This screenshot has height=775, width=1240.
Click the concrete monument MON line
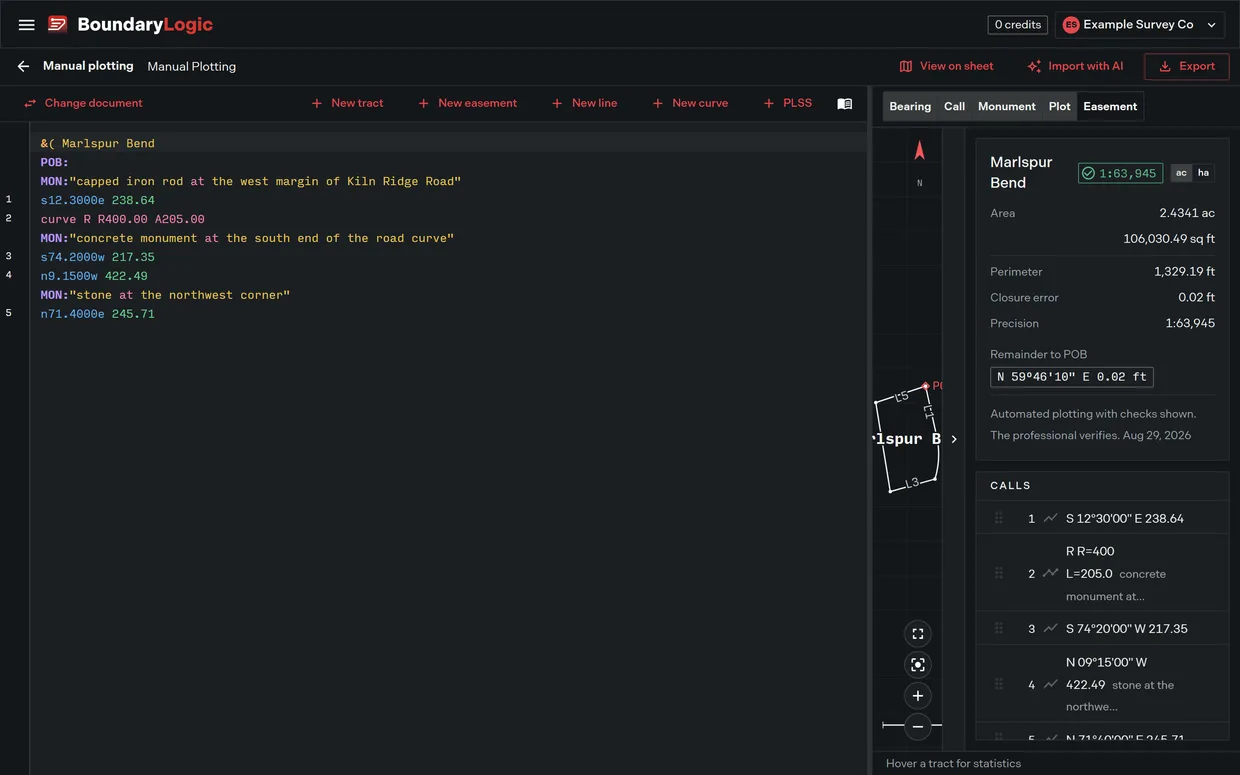[247, 238]
